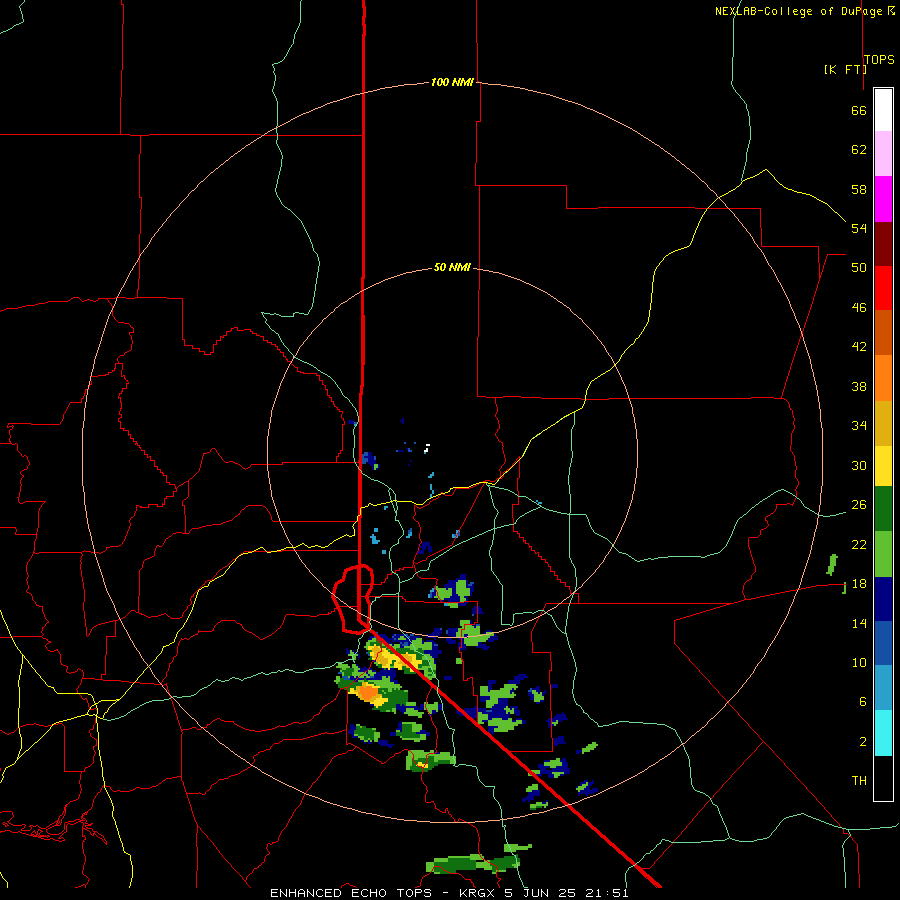Click the dark green 26 kft swatch
The width and height of the screenshot is (900, 900).
click(883, 509)
